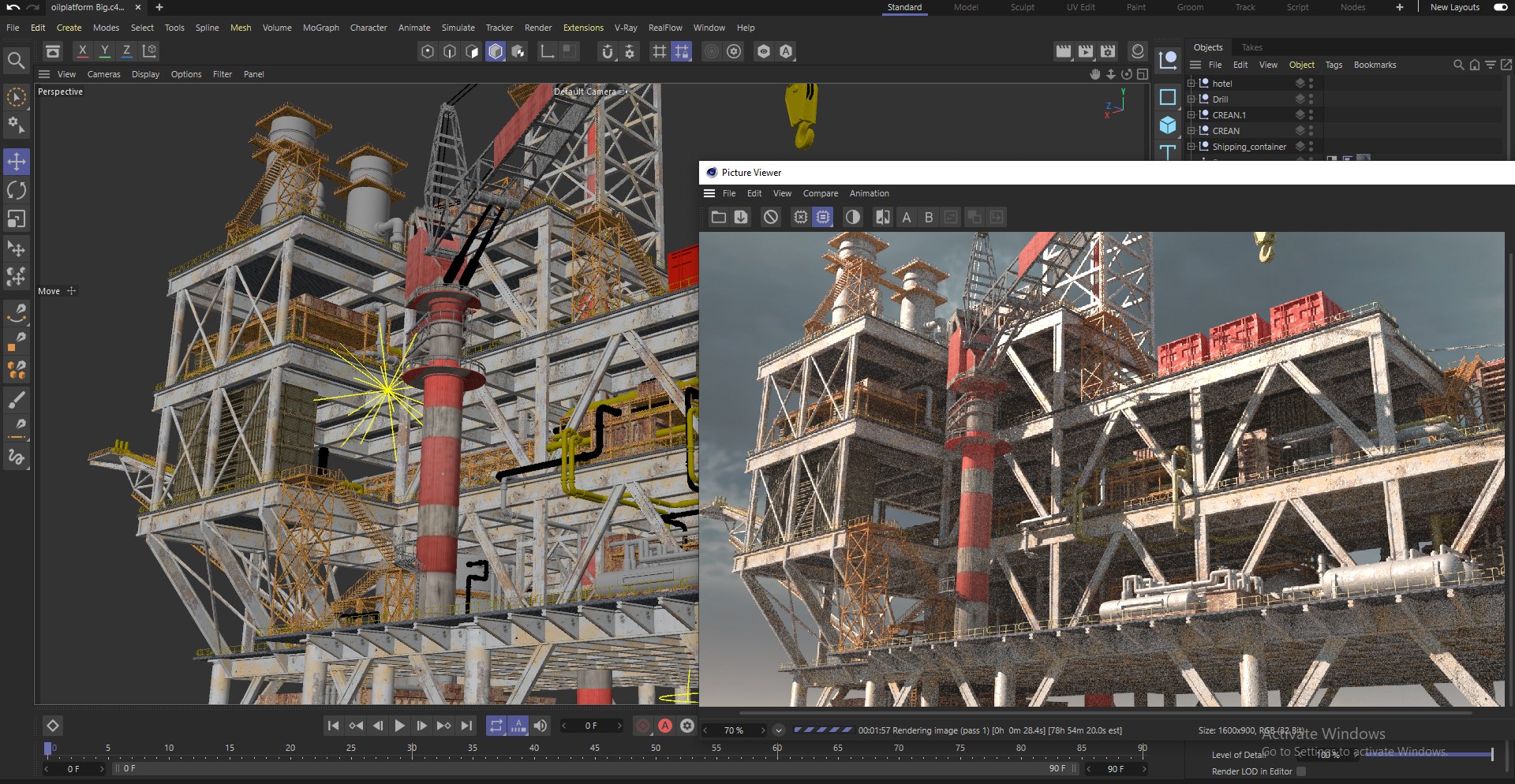1515x784 pixels.
Task: Click Picture Viewer hamburger menu
Action: pyautogui.click(x=709, y=193)
